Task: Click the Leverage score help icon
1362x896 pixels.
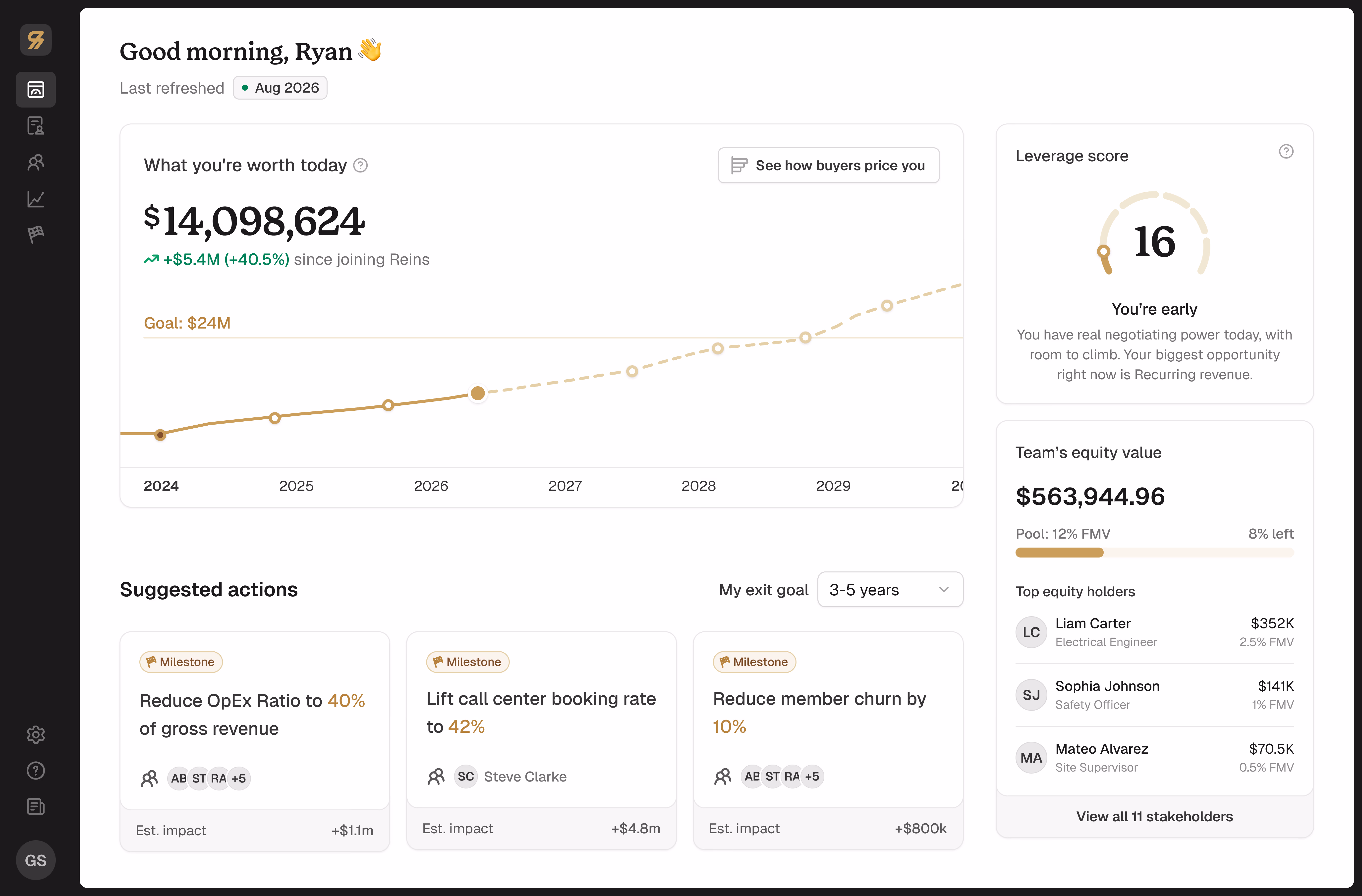Action: coord(1286,152)
